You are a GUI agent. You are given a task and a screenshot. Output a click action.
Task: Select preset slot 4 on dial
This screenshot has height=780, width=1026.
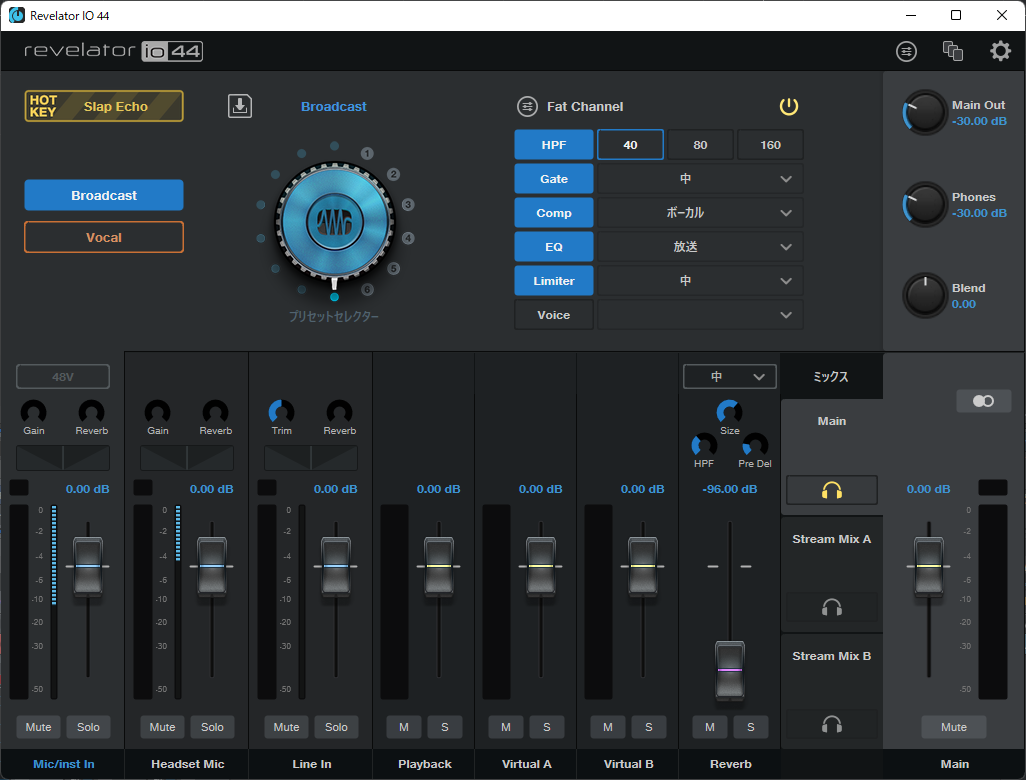click(408, 238)
